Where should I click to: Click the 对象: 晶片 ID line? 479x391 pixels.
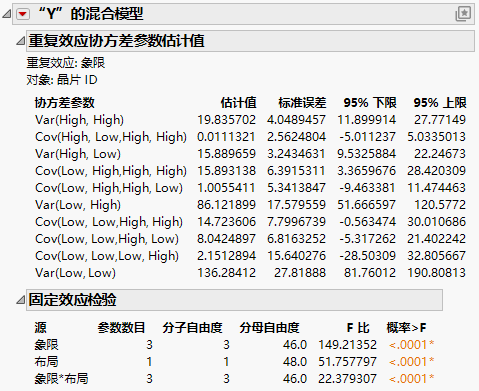click(62, 80)
